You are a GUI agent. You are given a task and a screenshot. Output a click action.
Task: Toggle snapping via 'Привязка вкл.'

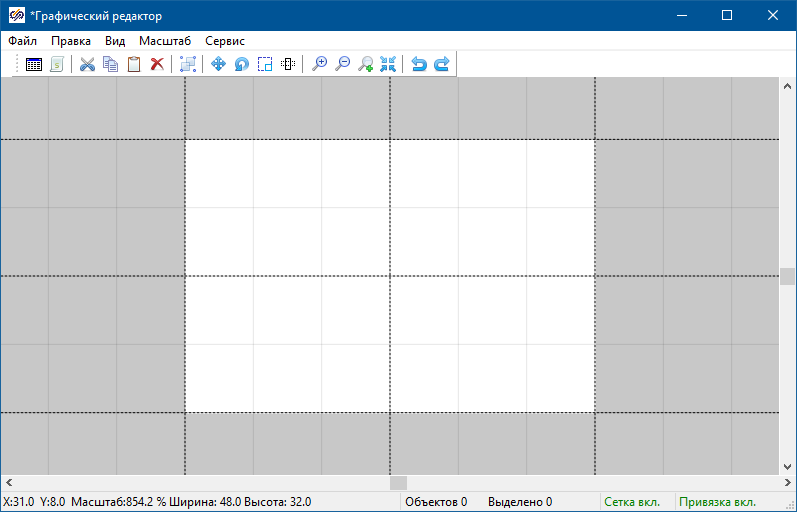[717, 502]
